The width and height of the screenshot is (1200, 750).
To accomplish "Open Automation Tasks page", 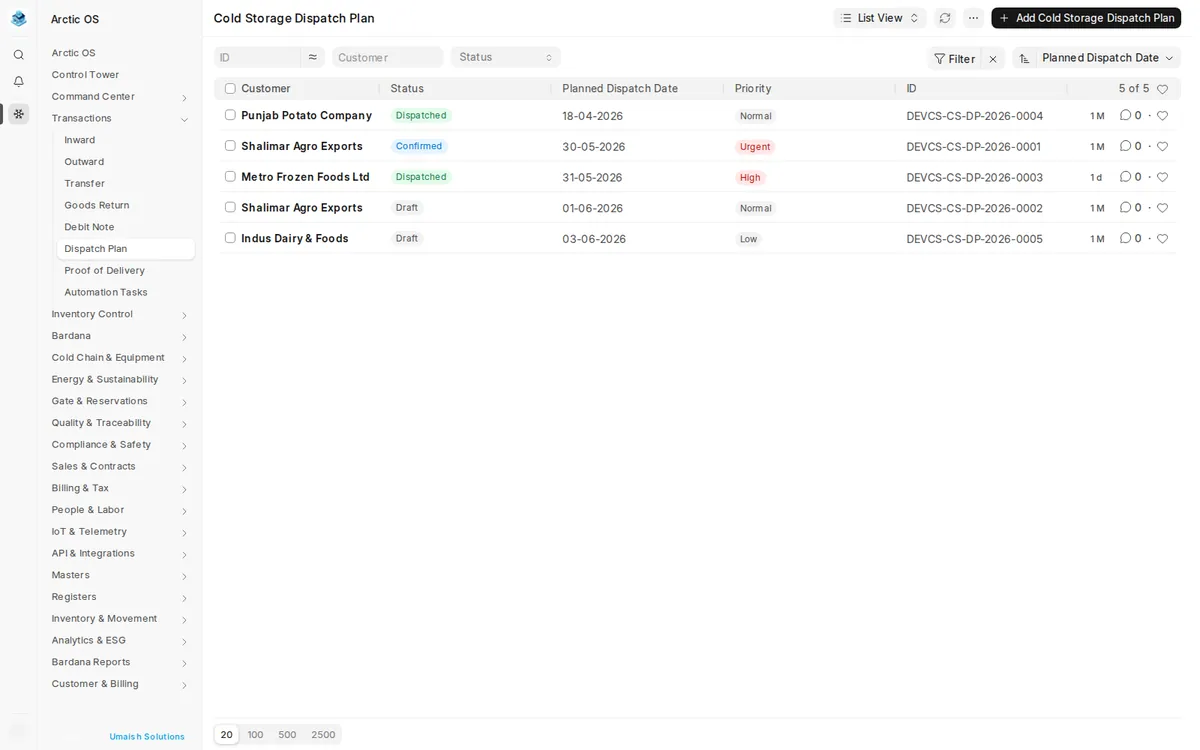I will tap(106, 292).
